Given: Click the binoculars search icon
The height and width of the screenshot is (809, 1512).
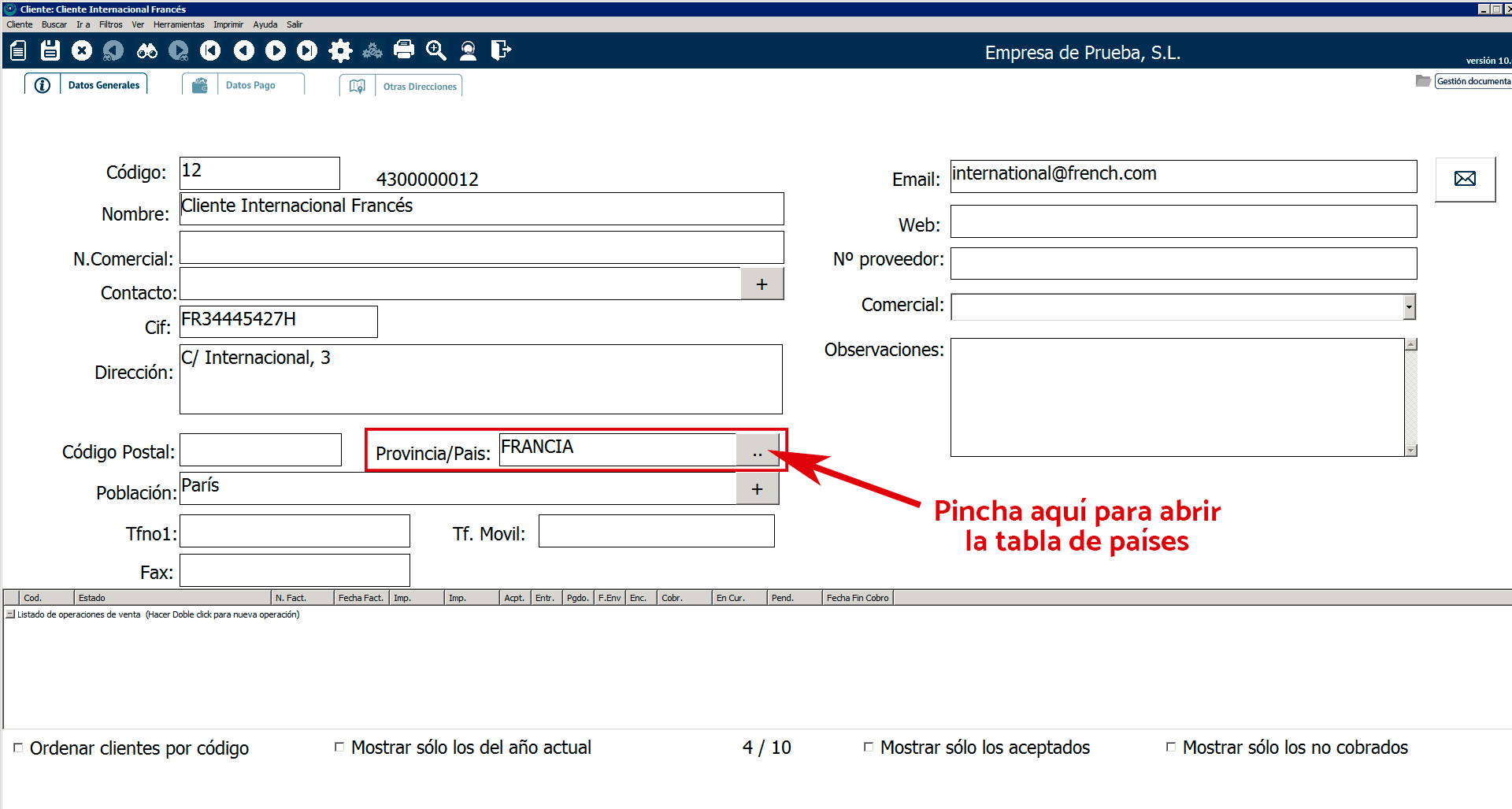Looking at the screenshot, I should (x=146, y=51).
